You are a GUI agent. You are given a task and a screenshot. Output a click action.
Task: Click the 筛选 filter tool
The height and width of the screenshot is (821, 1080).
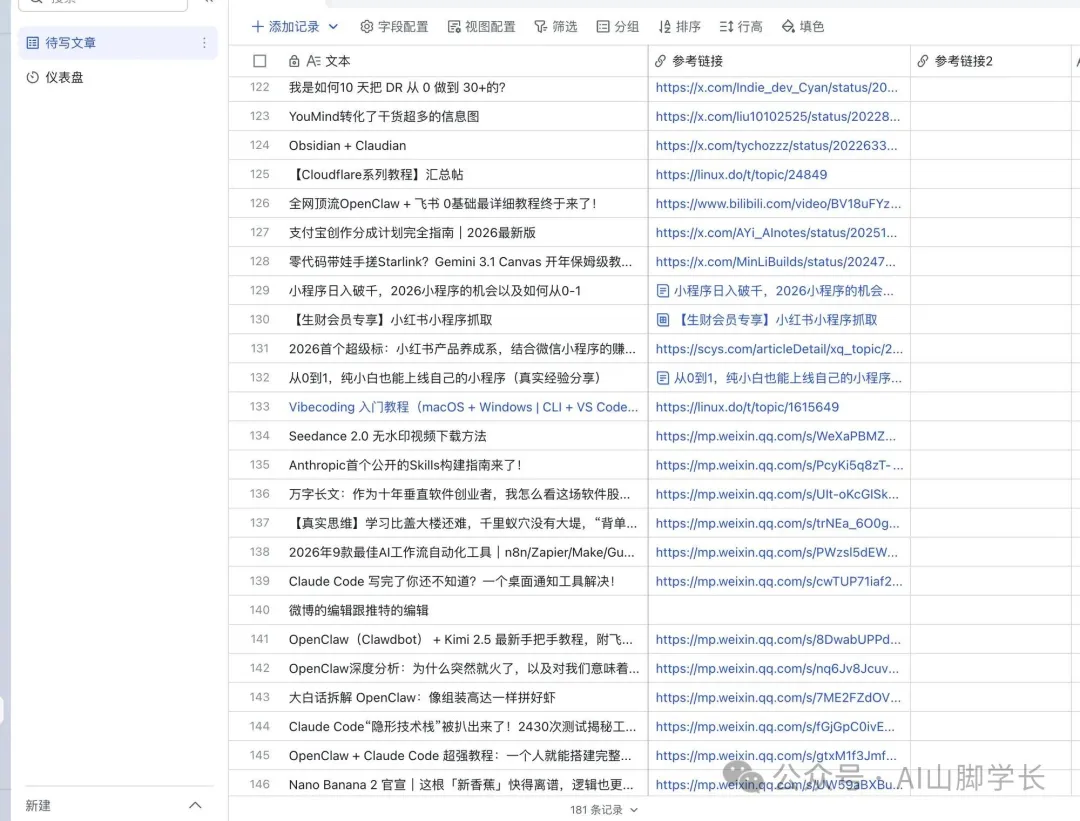(x=555, y=27)
